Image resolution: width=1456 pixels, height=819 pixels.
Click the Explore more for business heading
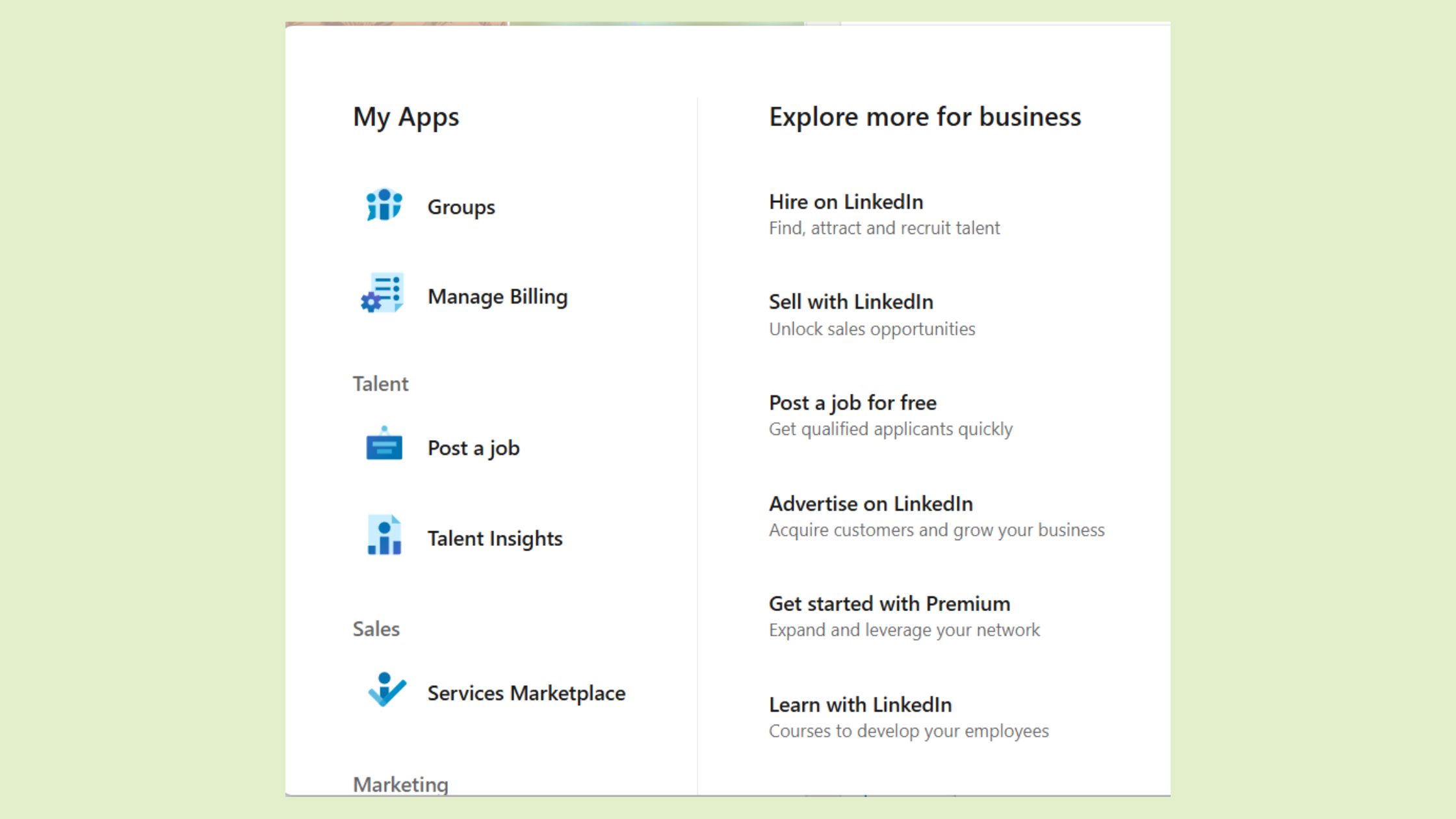[925, 117]
